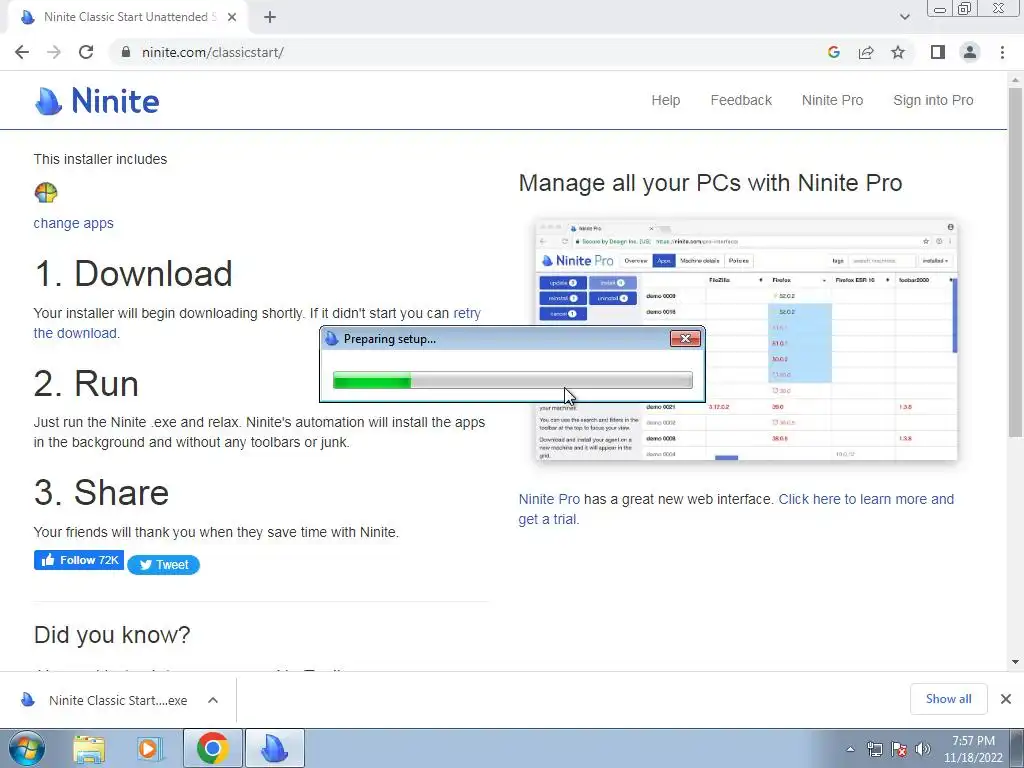Close the Ninite Classic Start tab
The height and width of the screenshot is (768, 1024).
pyautogui.click(x=232, y=18)
